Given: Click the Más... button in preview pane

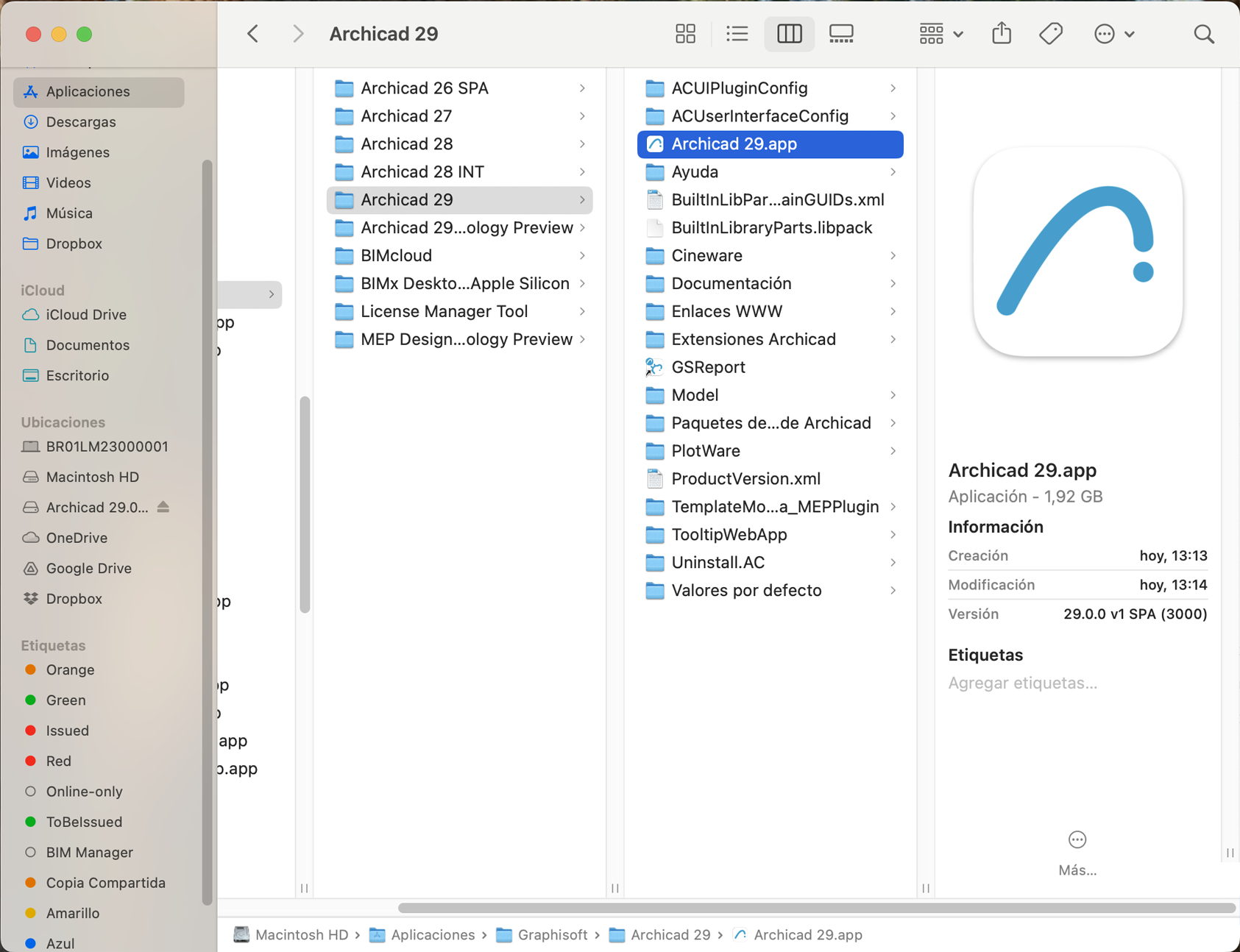Looking at the screenshot, I should 1077,854.
